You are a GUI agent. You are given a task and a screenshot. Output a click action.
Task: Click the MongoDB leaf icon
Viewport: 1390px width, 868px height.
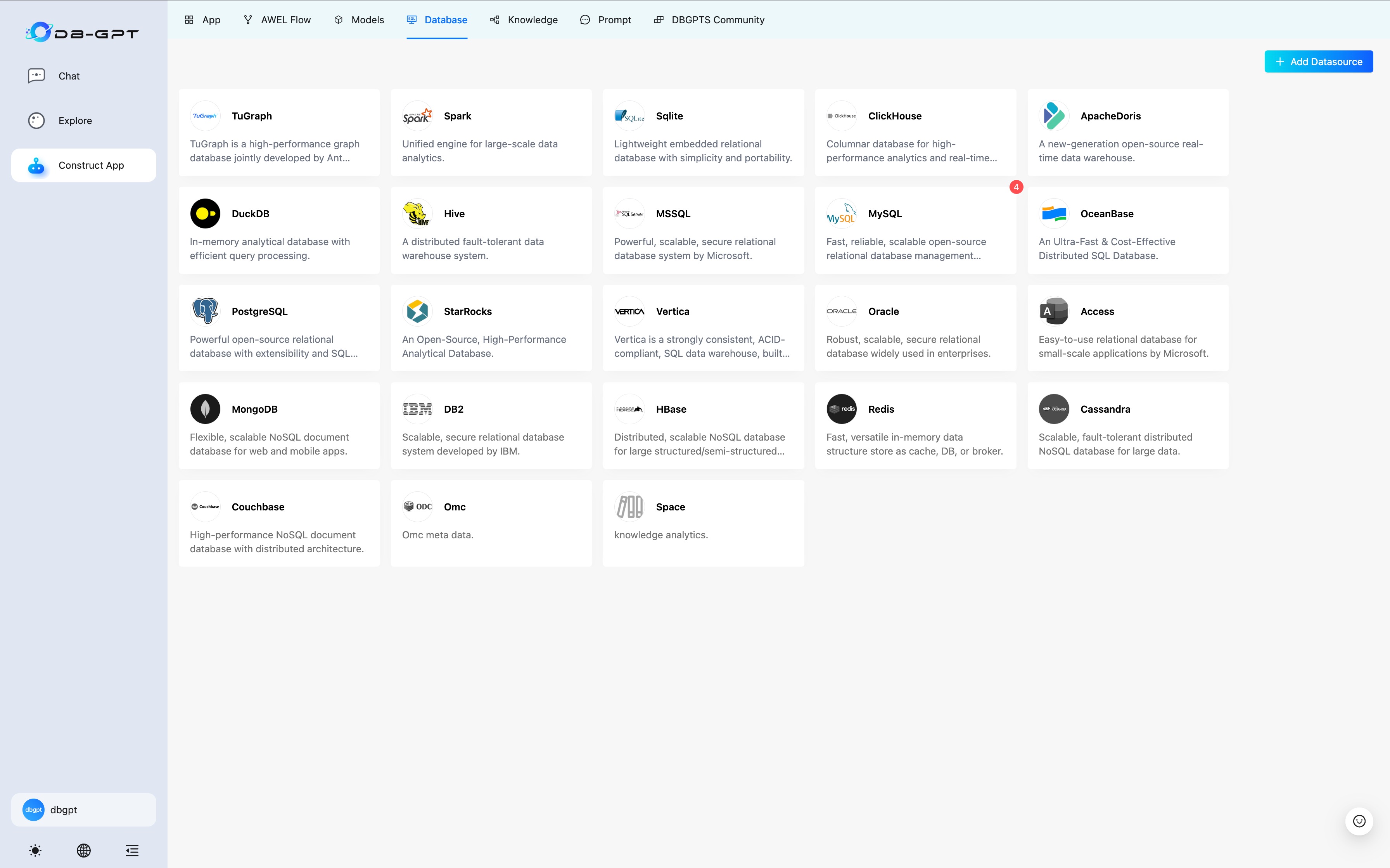[205, 409]
